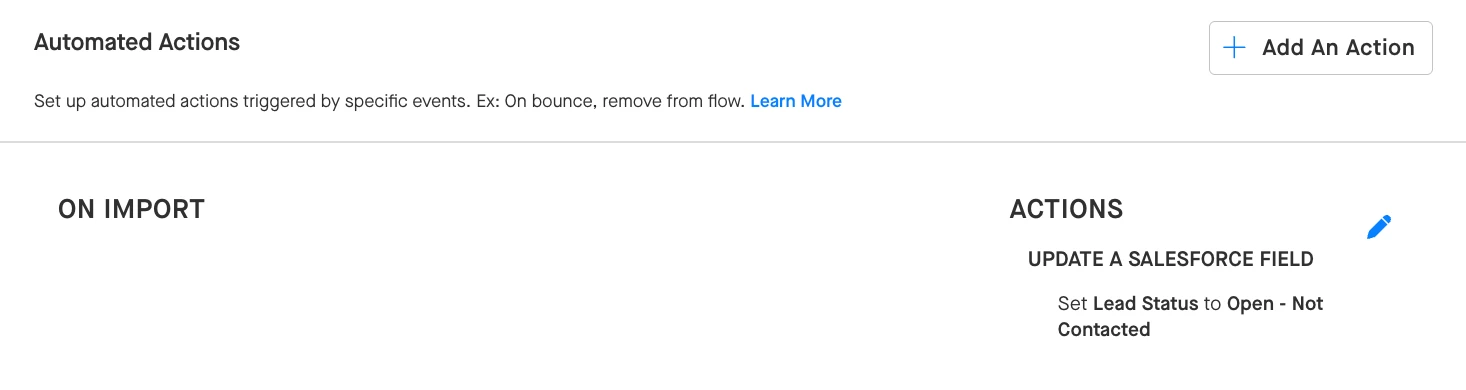The image size is (1466, 390).
Task: Click the bold Lead Status field name
Action: click(1146, 303)
